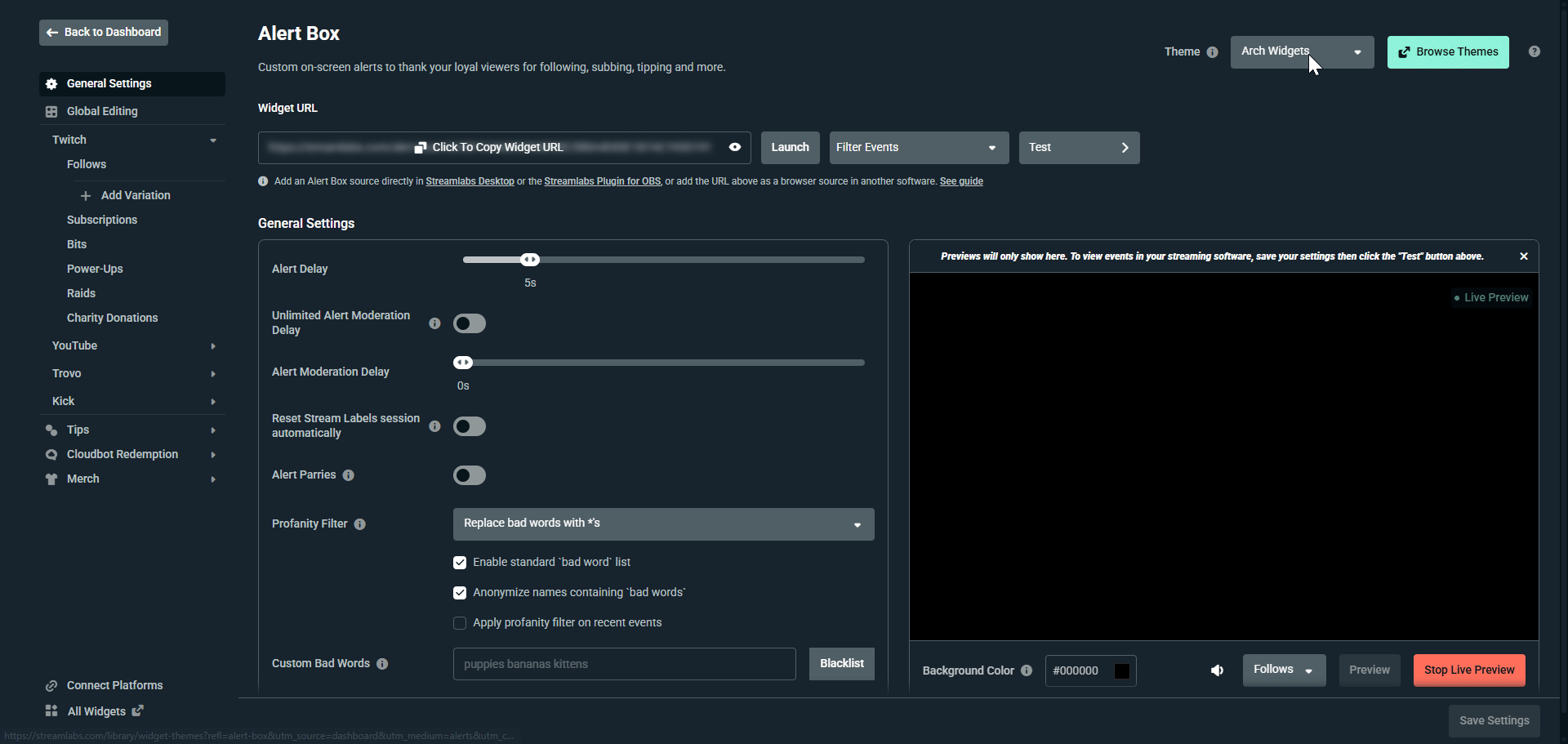Uncheck Enable standard bad word list
The height and width of the screenshot is (744, 1568).
[x=460, y=563]
